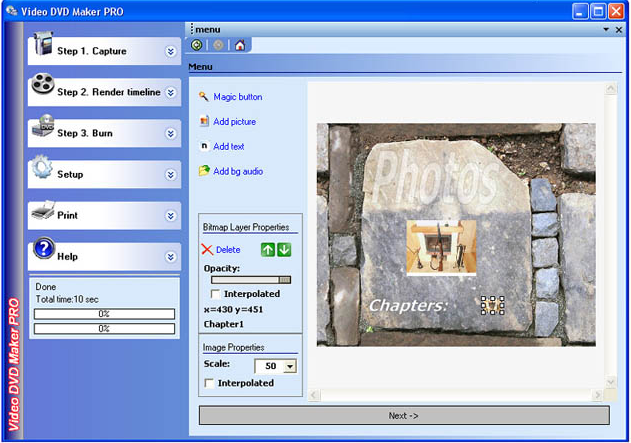Expand Step 3. Burn section
This screenshot has height=443, width=631.
[x=171, y=134]
